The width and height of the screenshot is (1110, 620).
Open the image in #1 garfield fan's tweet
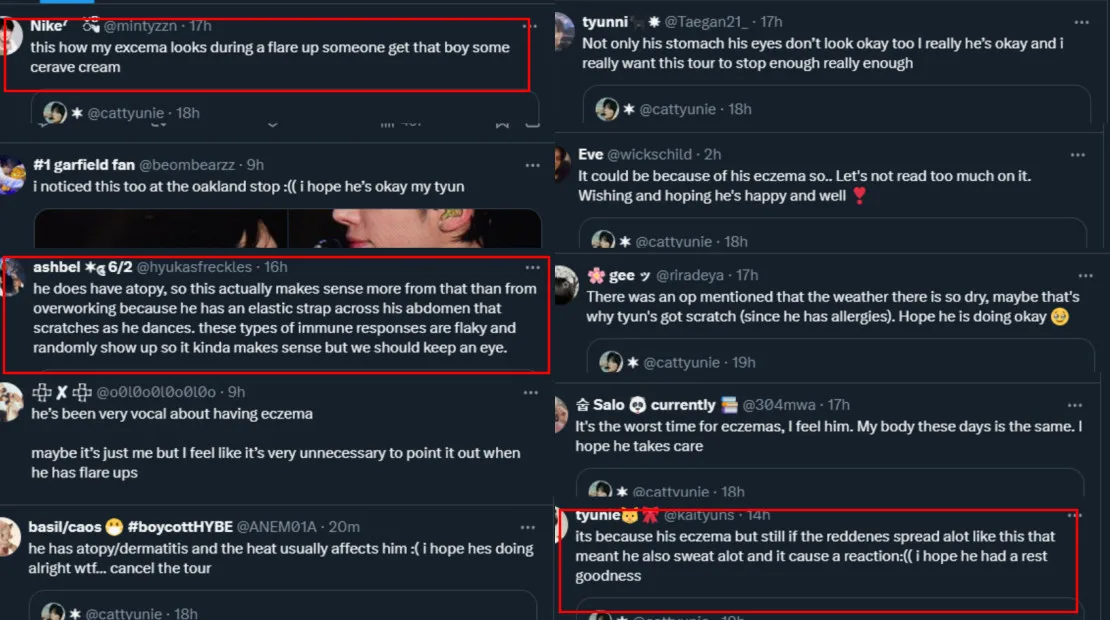288,228
